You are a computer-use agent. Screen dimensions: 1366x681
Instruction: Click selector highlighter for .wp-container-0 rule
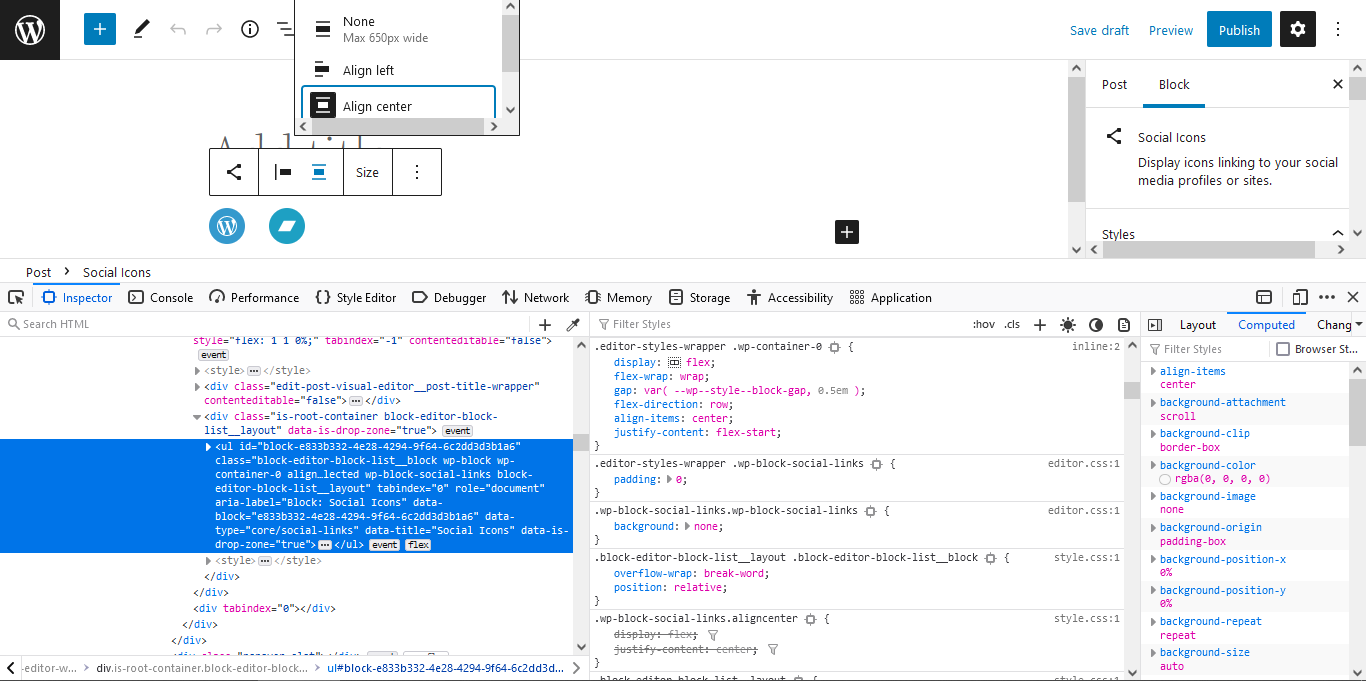(834, 347)
